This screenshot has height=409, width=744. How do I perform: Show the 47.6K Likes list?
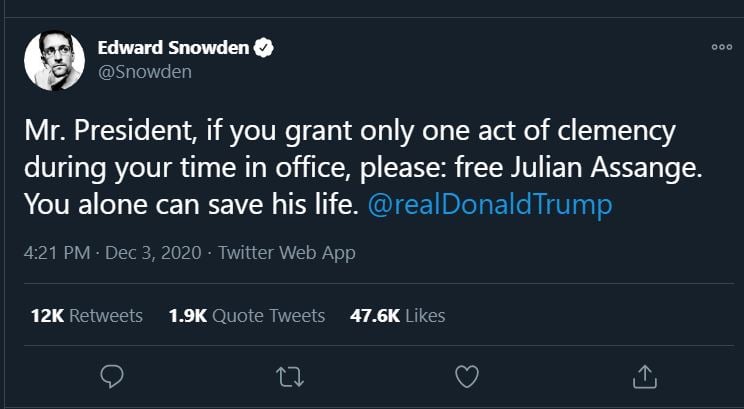[x=397, y=315]
